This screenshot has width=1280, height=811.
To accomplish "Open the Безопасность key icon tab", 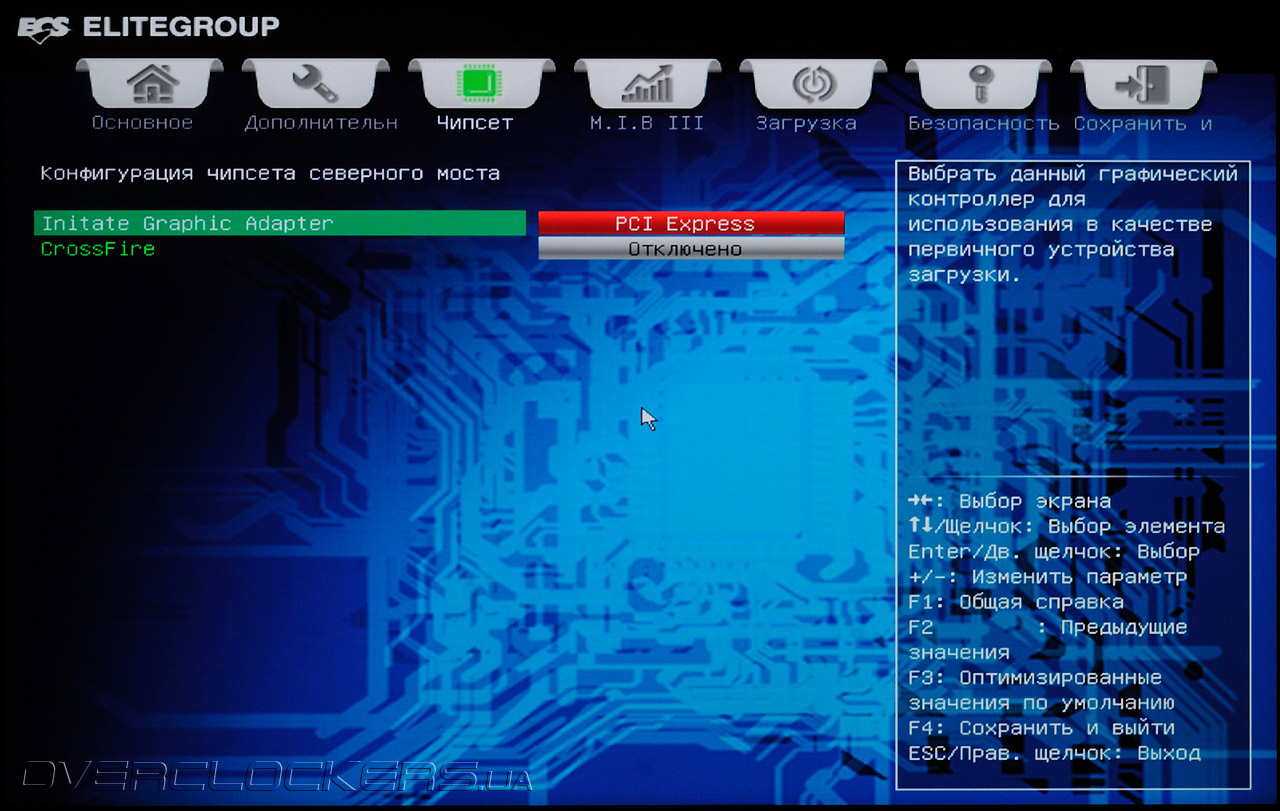I will coord(979,83).
